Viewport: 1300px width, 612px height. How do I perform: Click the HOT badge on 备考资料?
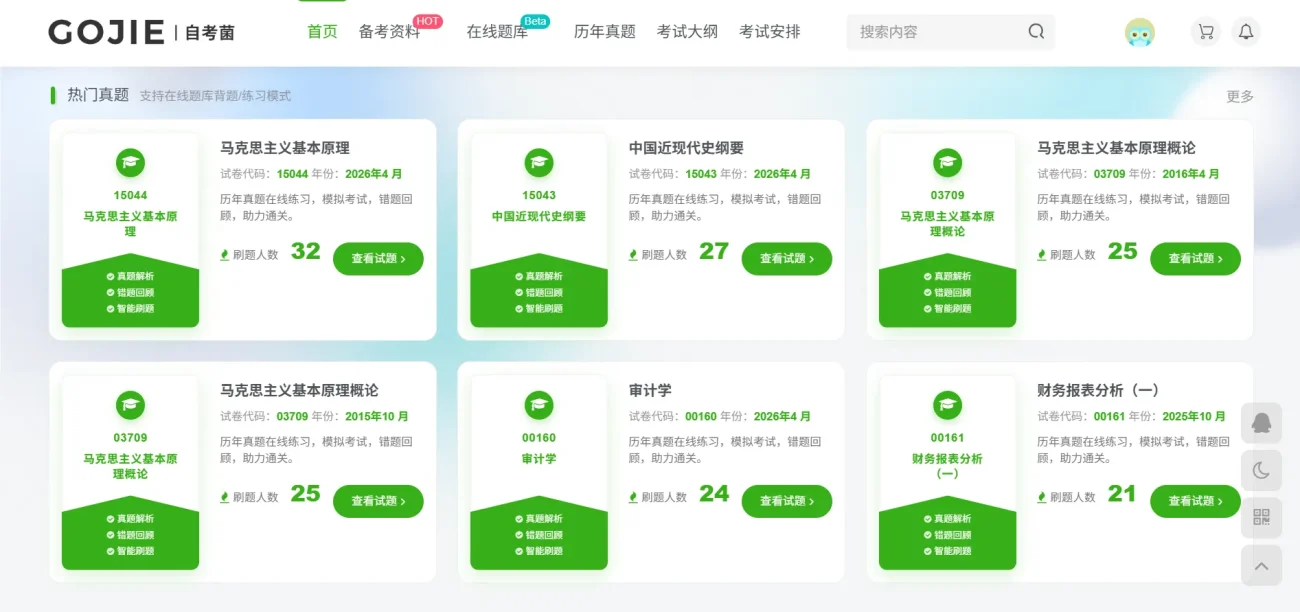427,21
